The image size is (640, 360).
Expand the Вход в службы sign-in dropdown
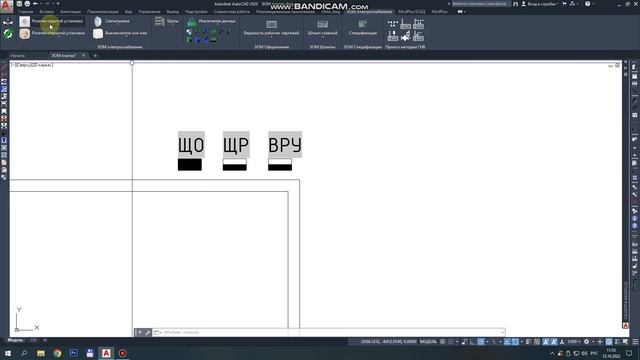point(558,4)
